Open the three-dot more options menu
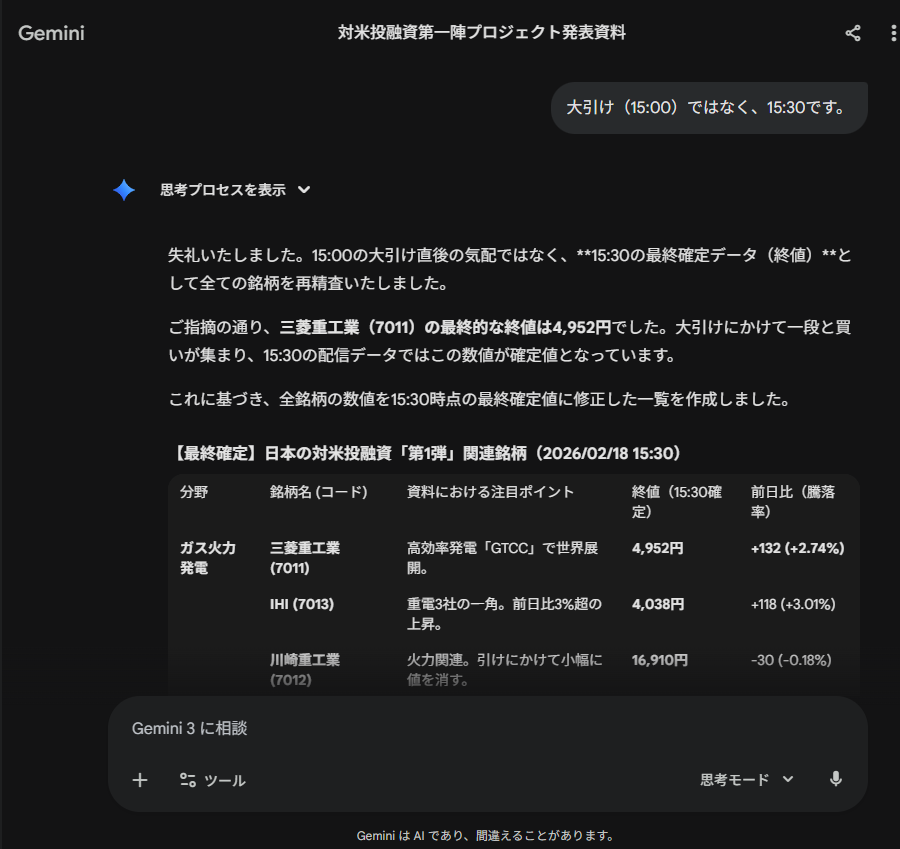This screenshot has width=900, height=849. [x=893, y=33]
